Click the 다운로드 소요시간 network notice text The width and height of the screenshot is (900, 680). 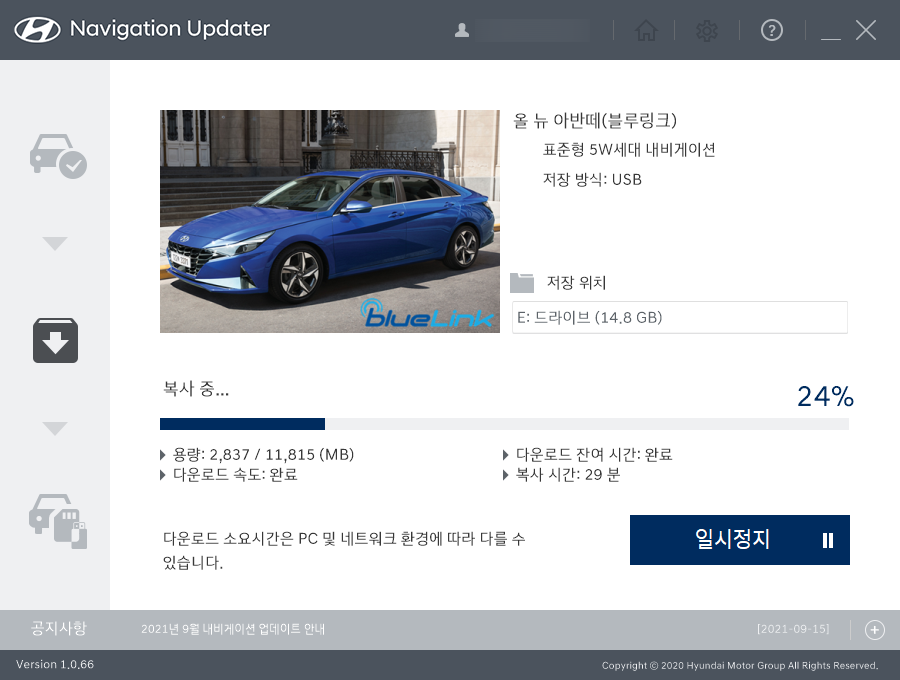point(344,550)
